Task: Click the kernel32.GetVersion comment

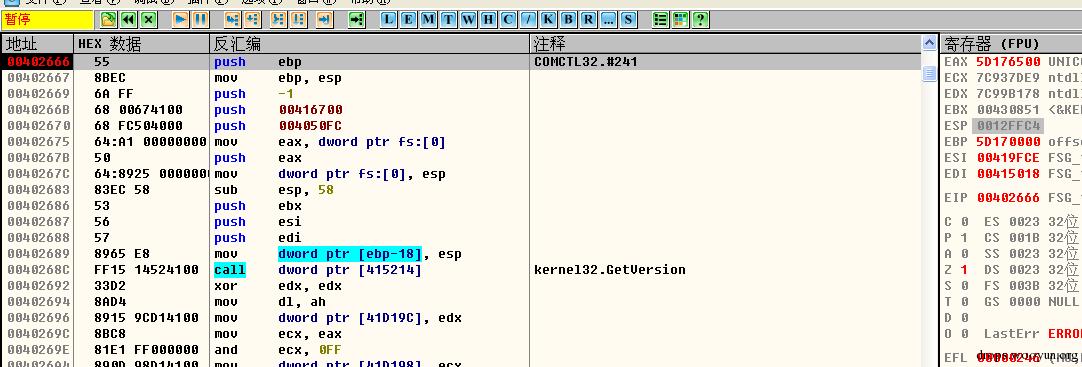Action: pyautogui.click(x=610, y=270)
